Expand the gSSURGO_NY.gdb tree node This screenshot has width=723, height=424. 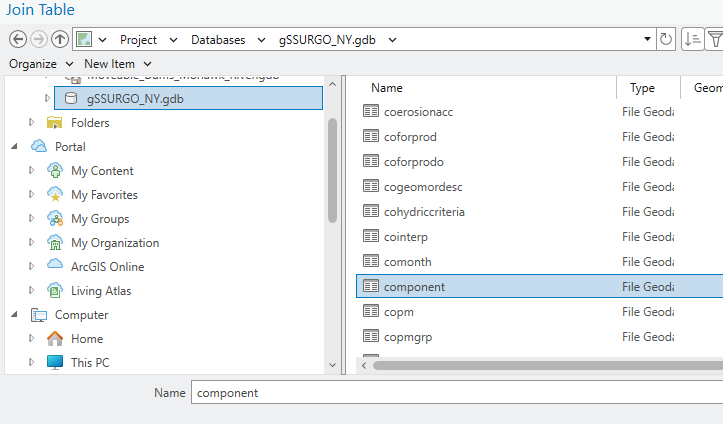[x=46, y=99]
